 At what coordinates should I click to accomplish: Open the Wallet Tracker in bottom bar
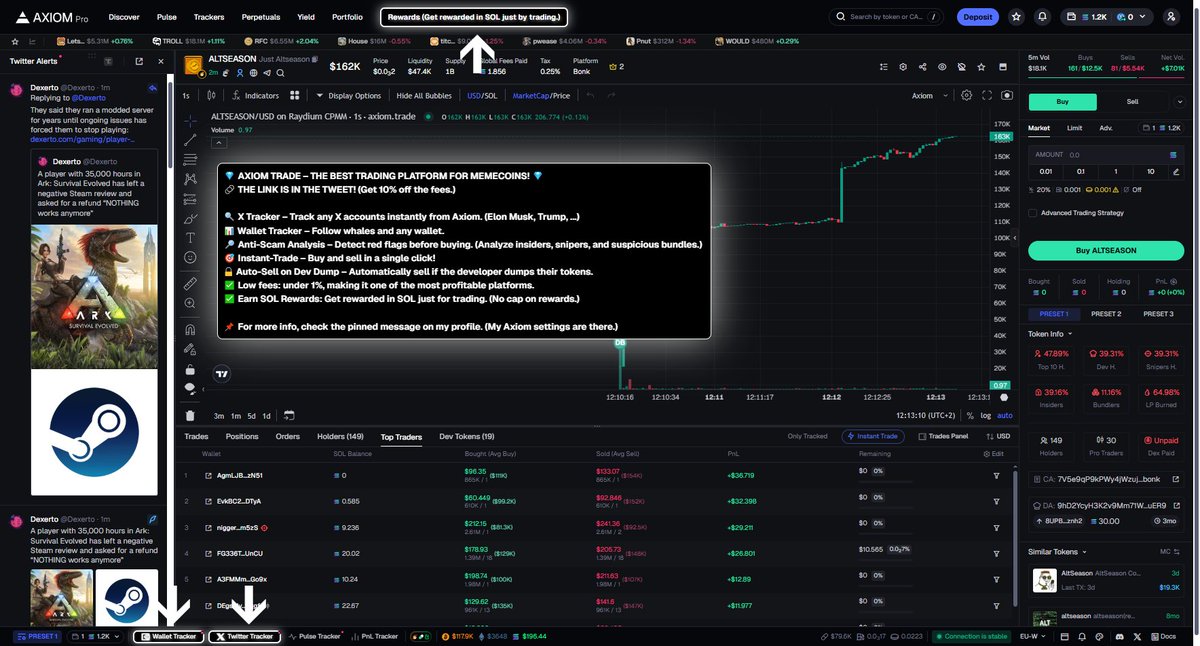click(168, 636)
